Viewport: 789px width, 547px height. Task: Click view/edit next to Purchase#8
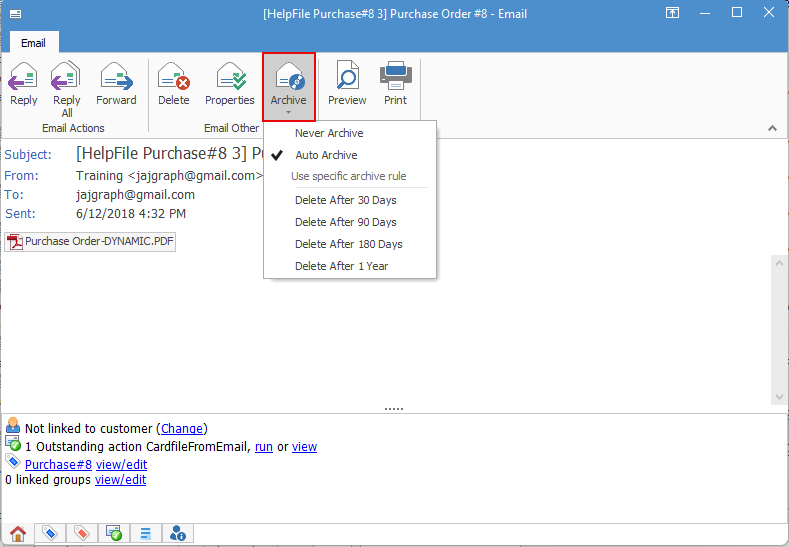tap(122, 464)
